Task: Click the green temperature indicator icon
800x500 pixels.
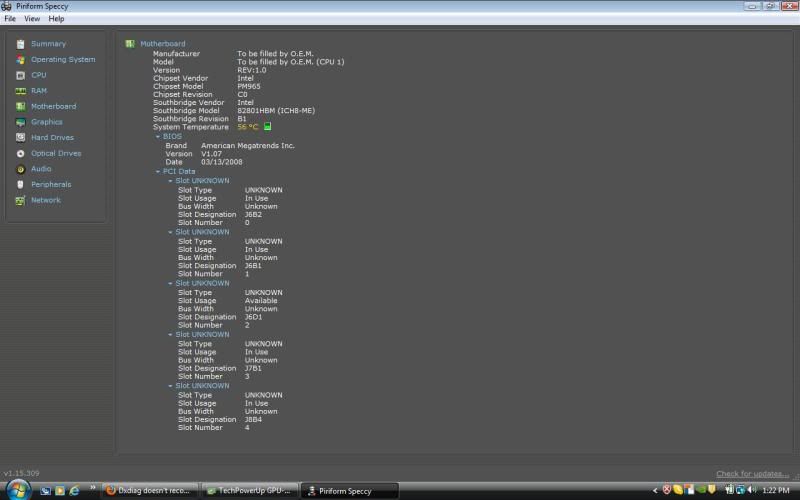Action: (x=267, y=127)
